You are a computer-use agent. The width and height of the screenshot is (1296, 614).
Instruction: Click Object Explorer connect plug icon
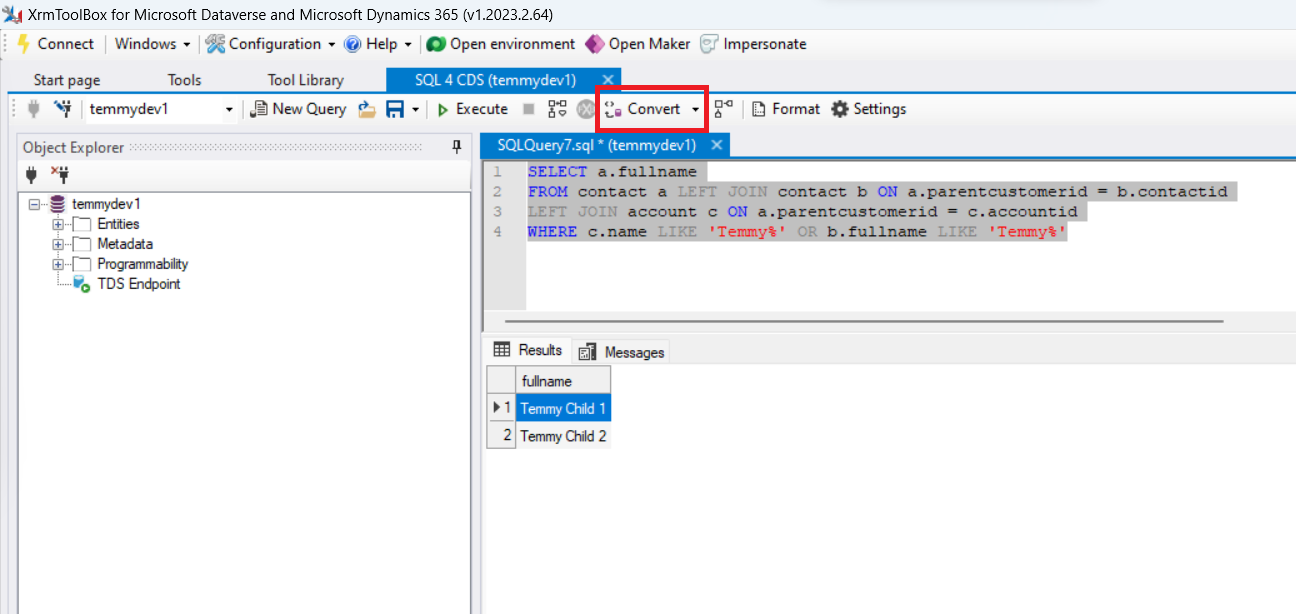31,175
